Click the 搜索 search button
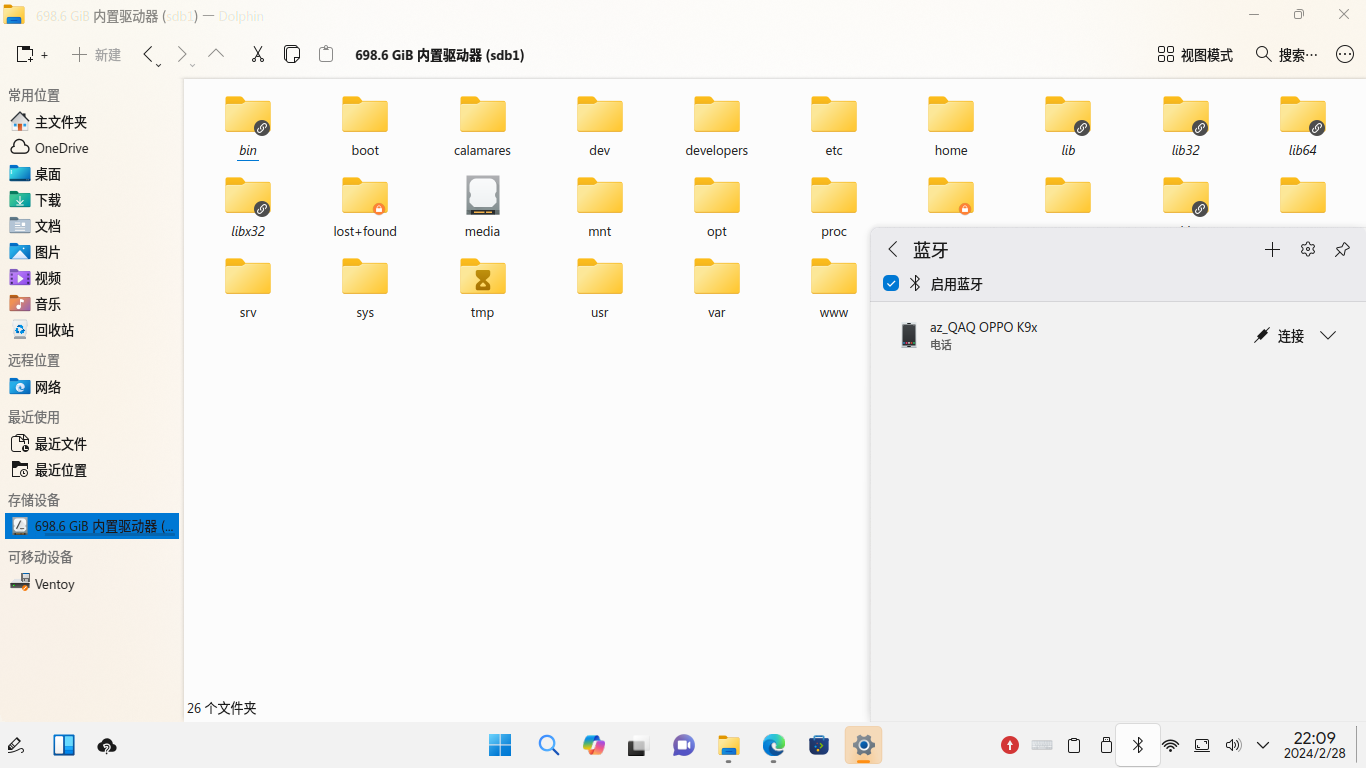Image resolution: width=1366 pixels, height=768 pixels. [1286, 55]
